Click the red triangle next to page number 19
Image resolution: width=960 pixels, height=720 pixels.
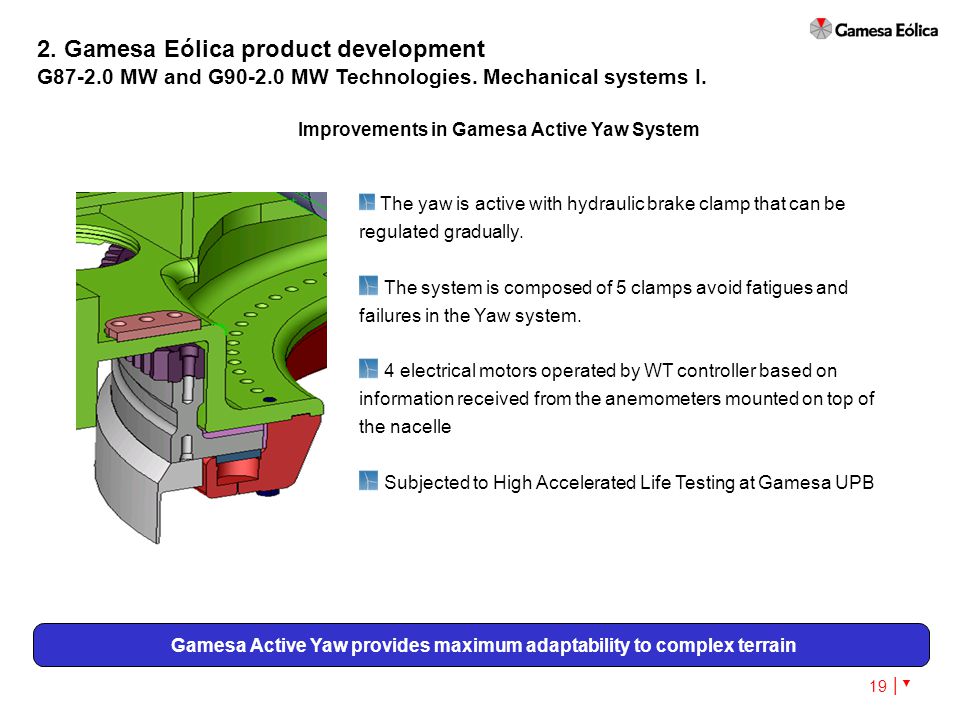click(x=907, y=683)
